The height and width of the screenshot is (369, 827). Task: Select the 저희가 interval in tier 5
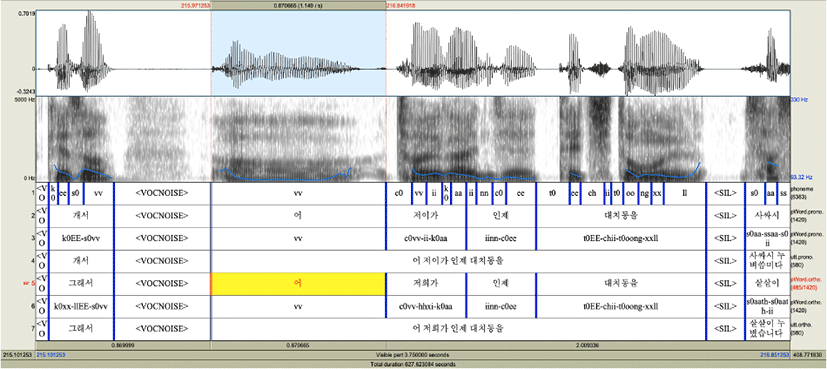[426, 284]
